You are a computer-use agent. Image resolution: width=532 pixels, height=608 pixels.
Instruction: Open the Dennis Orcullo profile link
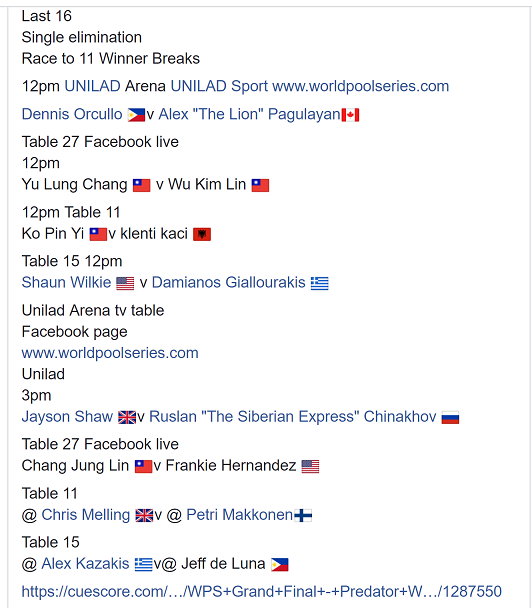click(72, 114)
